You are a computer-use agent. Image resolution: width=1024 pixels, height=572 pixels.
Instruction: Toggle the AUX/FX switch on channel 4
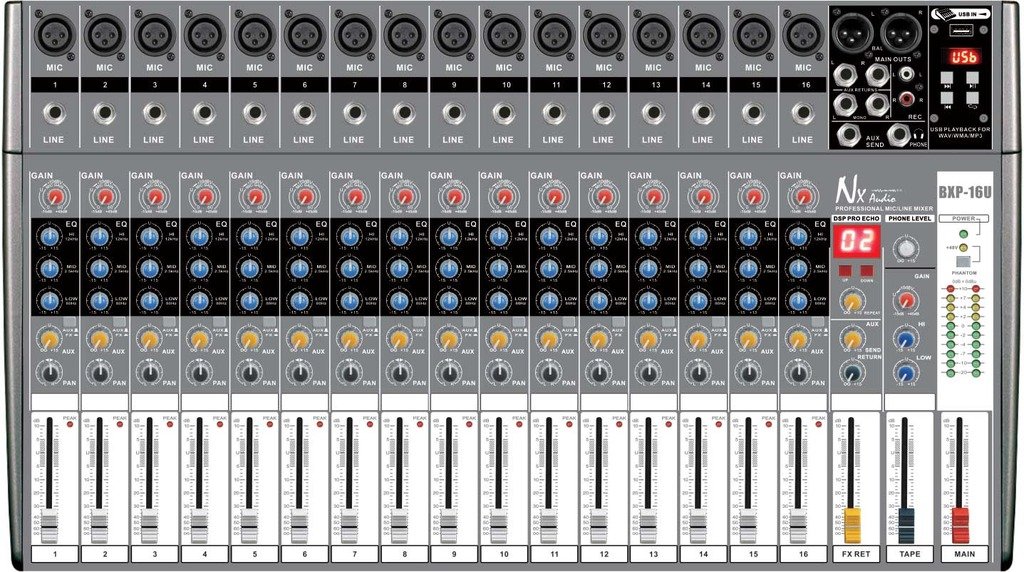click(219, 323)
